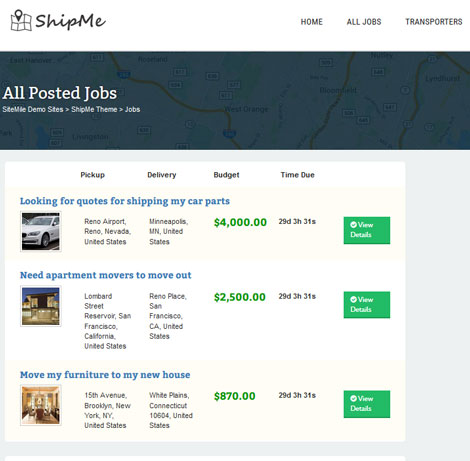Click the ShipMe logo
470x461 pixels.
pos(58,20)
